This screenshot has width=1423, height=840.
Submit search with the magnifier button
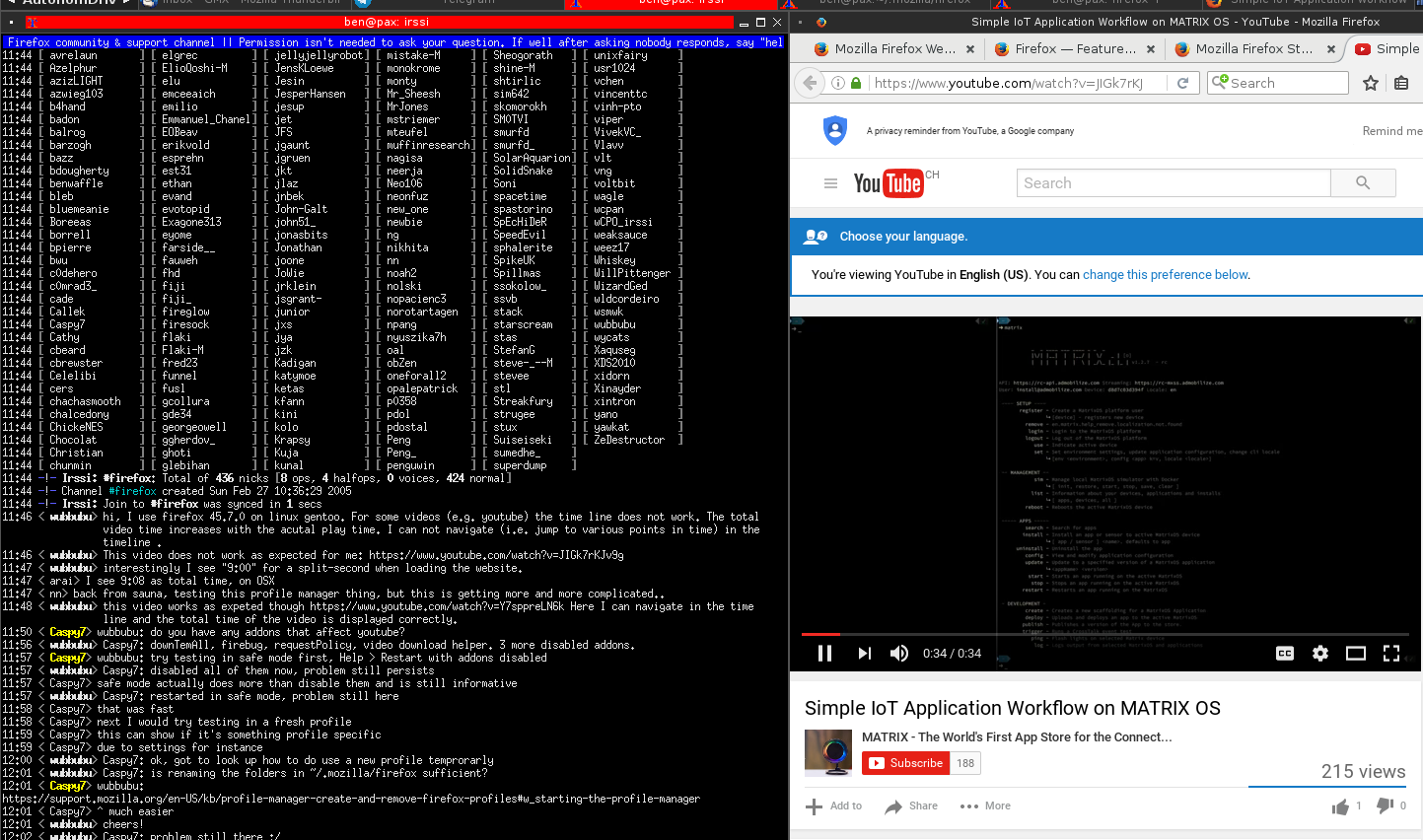click(1363, 183)
